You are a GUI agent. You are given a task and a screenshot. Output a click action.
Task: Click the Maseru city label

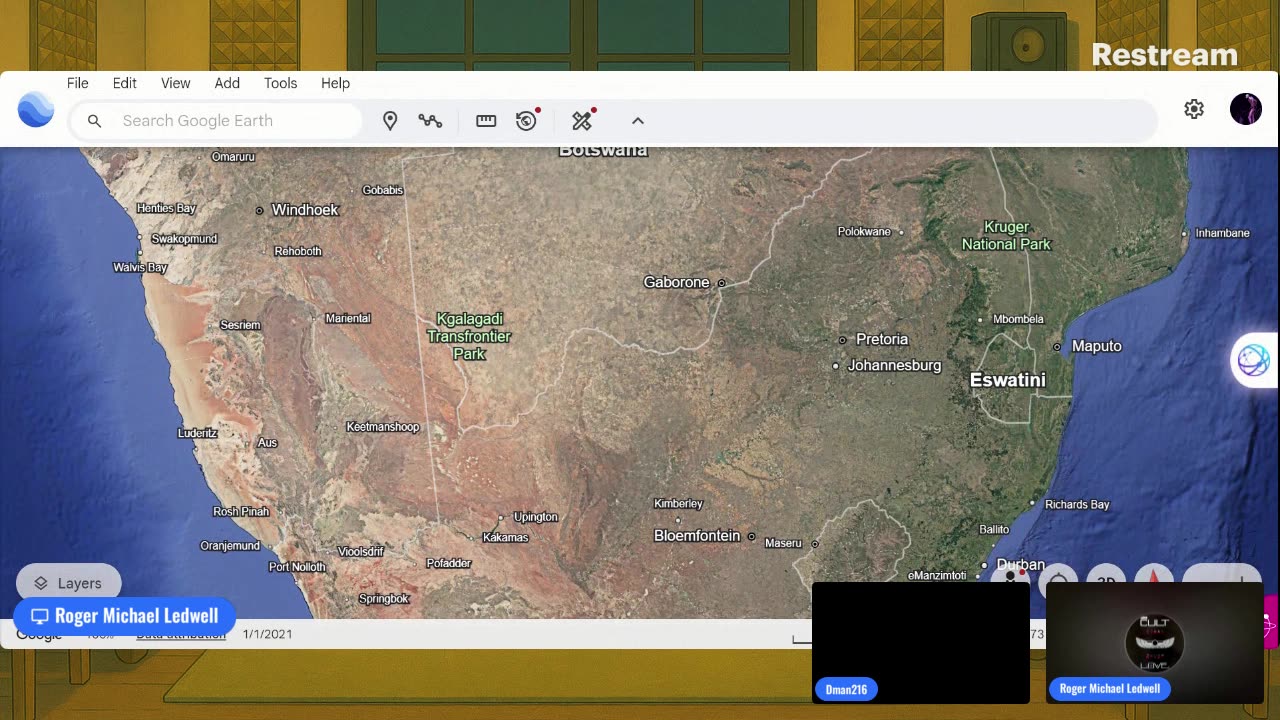coord(783,543)
